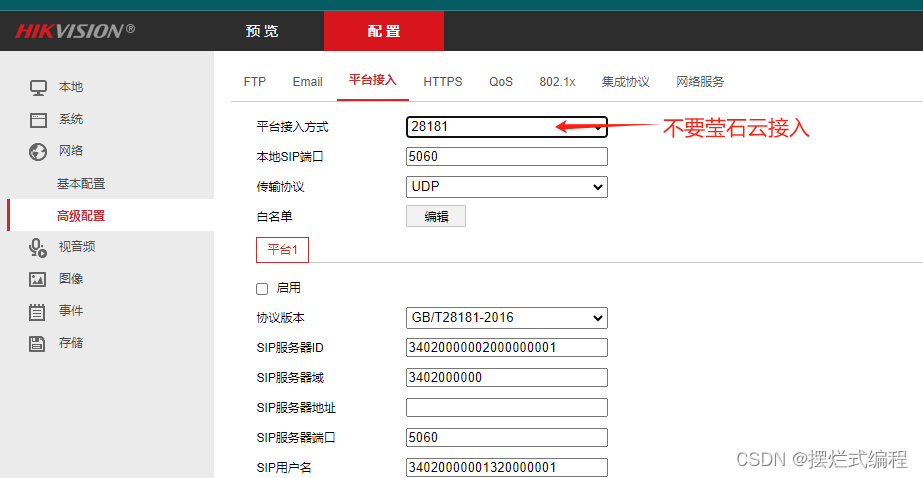Image resolution: width=923 pixels, height=478 pixels.
Task: Click the 白名单 label text
Action: click(x=274, y=217)
